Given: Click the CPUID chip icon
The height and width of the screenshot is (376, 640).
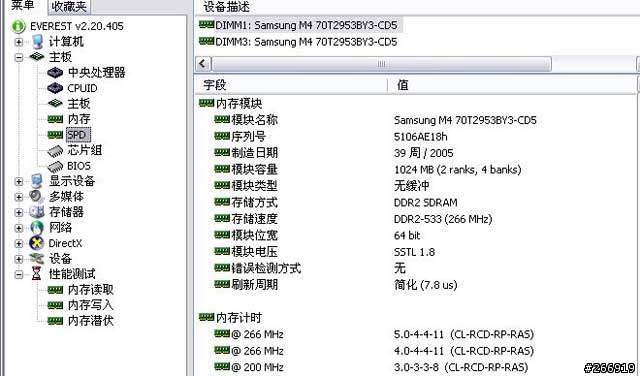Looking at the screenshot, I should click(x=55, y=88).
